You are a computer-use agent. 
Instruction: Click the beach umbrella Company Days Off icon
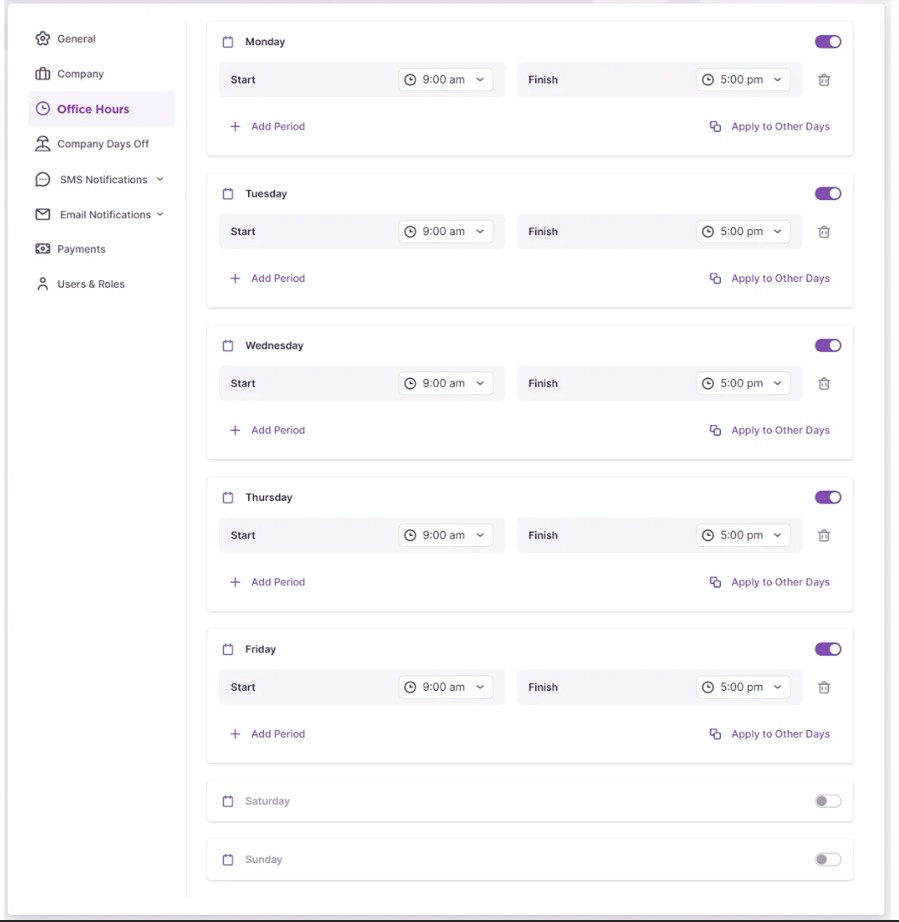42,144
